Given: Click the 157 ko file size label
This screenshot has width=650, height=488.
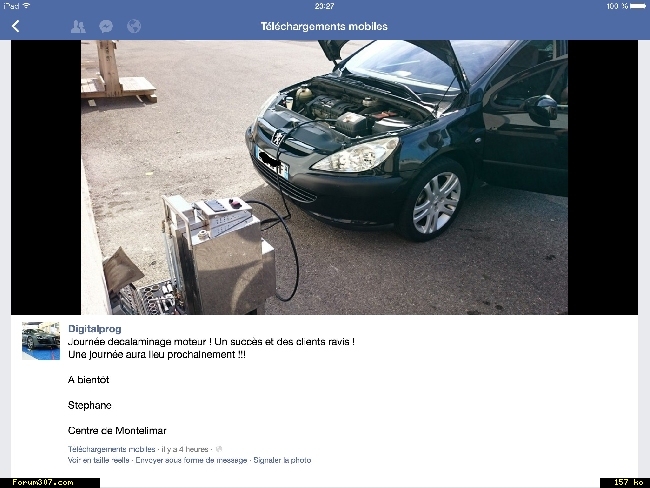Looking at the screenshot, I should [628, 482].
